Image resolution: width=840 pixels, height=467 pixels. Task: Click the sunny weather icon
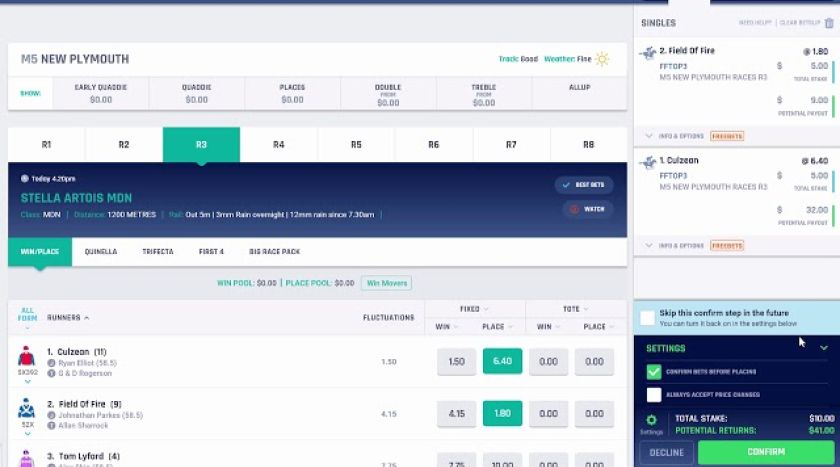pyautogui.click(x=602, y=59)
